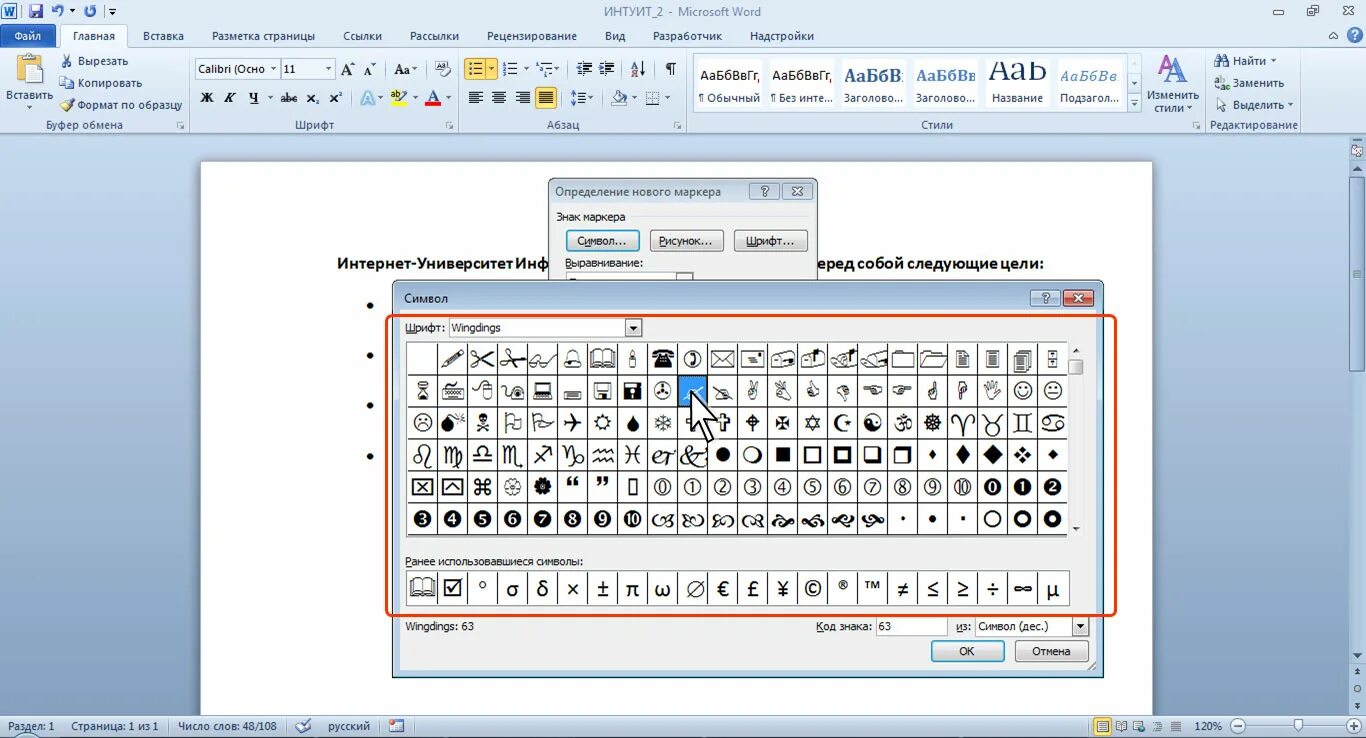Pick the Leo zodiac symbol
Image resolution: width=1366 pixels, height=738 pixels.
pos(422,455)
